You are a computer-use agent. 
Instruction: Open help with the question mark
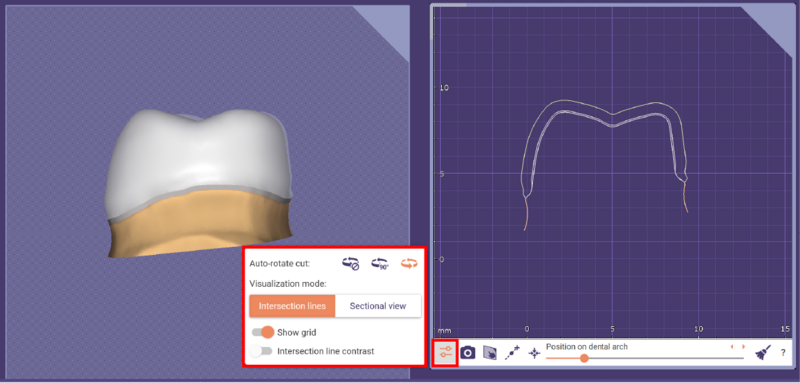[783, 352]
